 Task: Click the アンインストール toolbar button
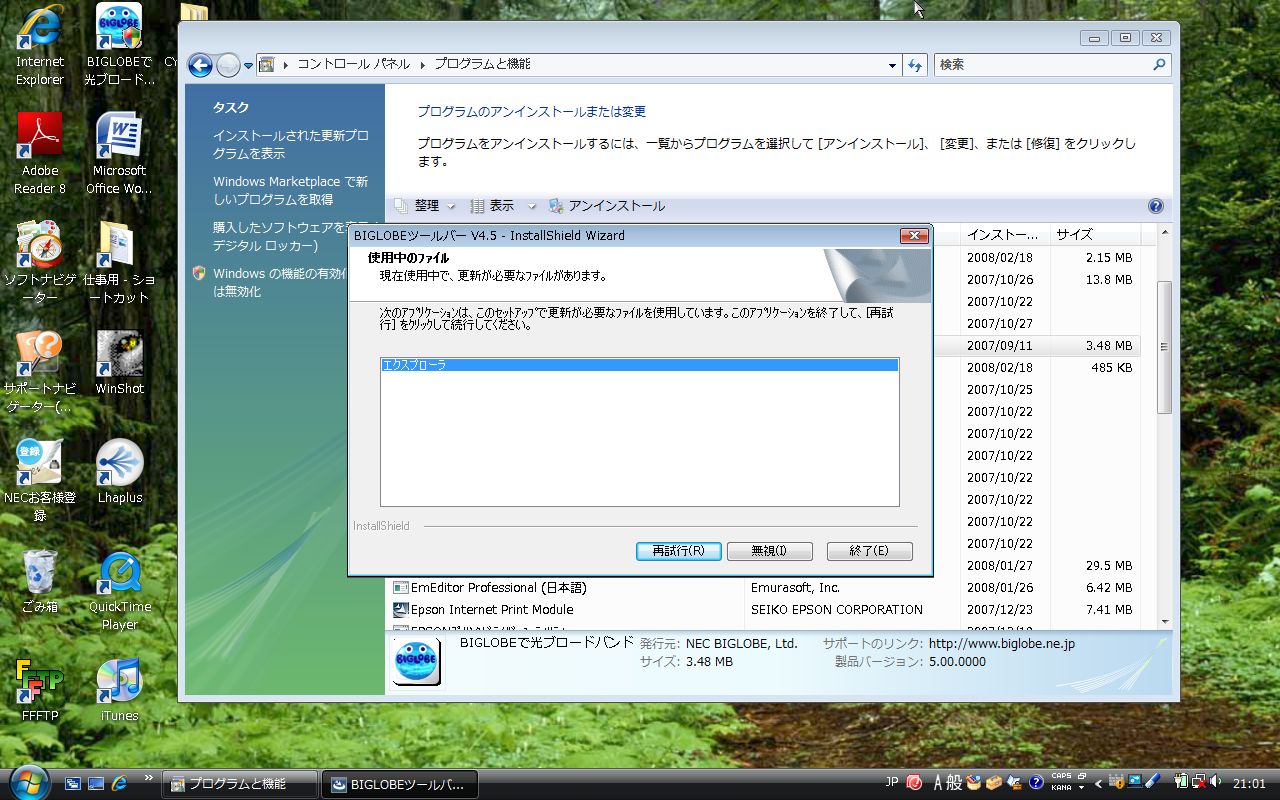tap(607, 206)
